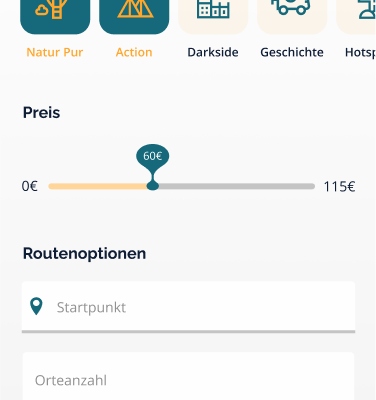Enable the Darkside category label

(213, 52)
